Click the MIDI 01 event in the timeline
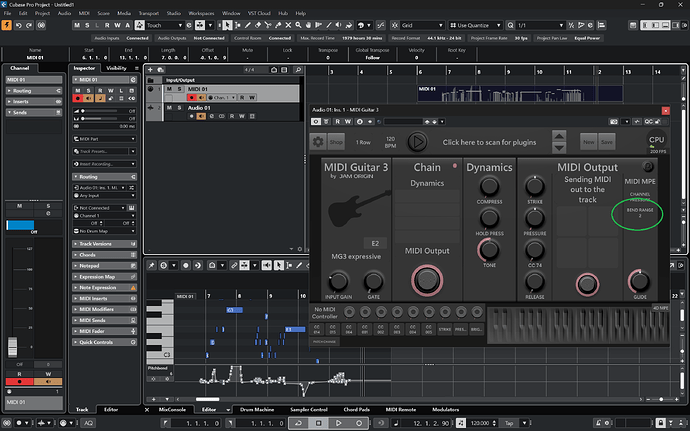The width and height of the screenshot is (690, 431). 520,94
